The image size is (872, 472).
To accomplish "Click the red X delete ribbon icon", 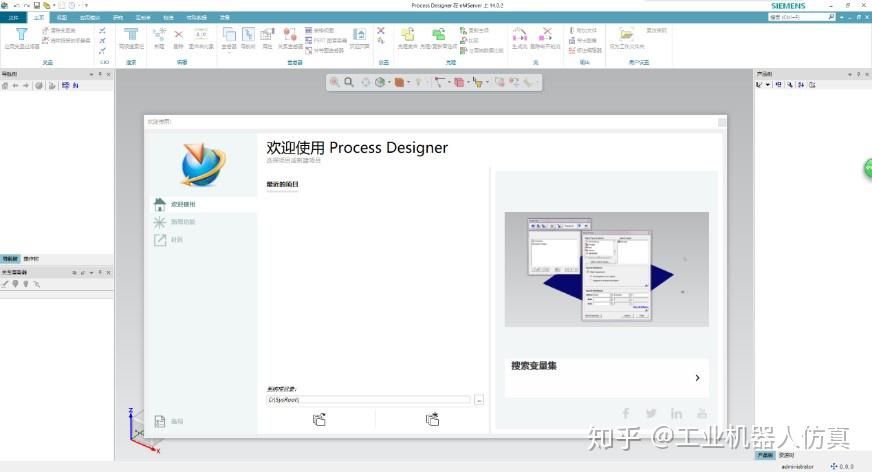I will 179,35.
